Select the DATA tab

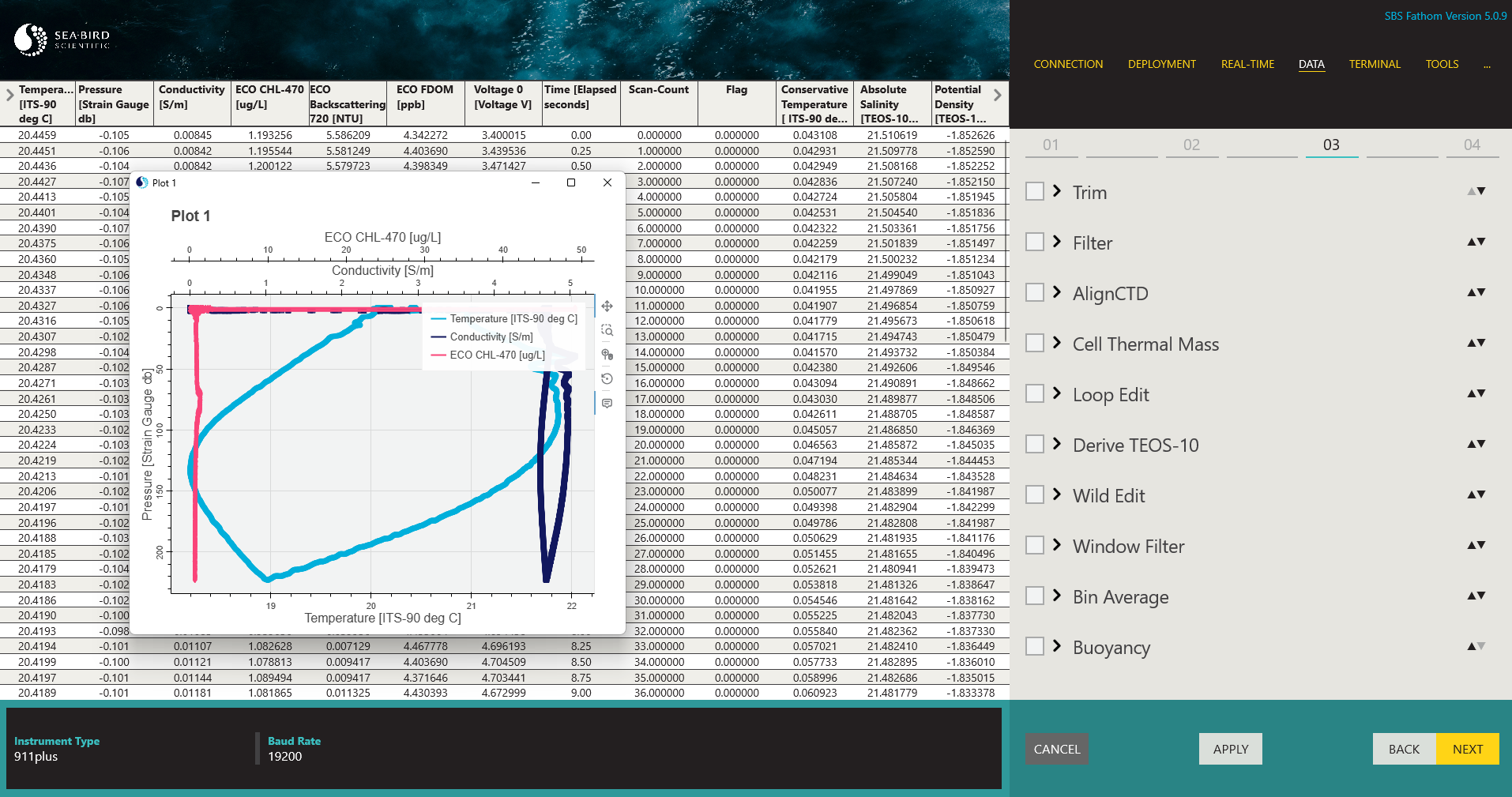click(x=1311, y=64)
